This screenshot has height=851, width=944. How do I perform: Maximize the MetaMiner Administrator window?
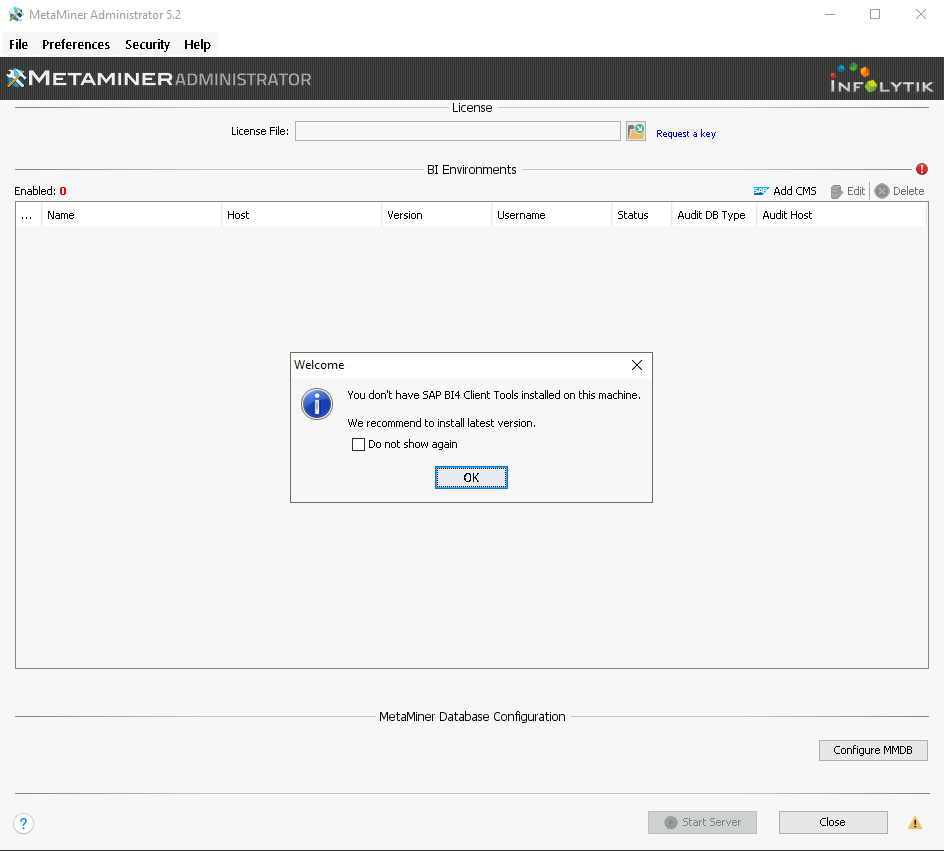(x=875, y=14)
